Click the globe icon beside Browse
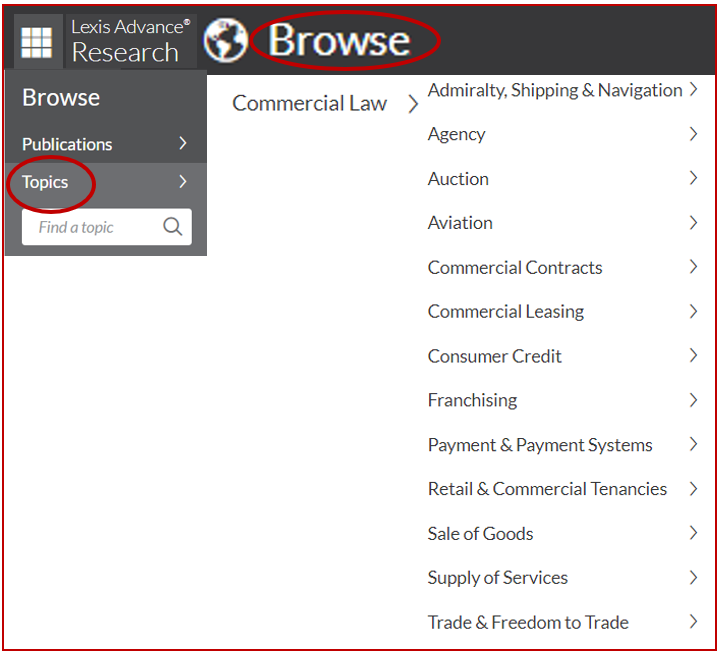Screen dimensions: 720x657 point(225,41)
